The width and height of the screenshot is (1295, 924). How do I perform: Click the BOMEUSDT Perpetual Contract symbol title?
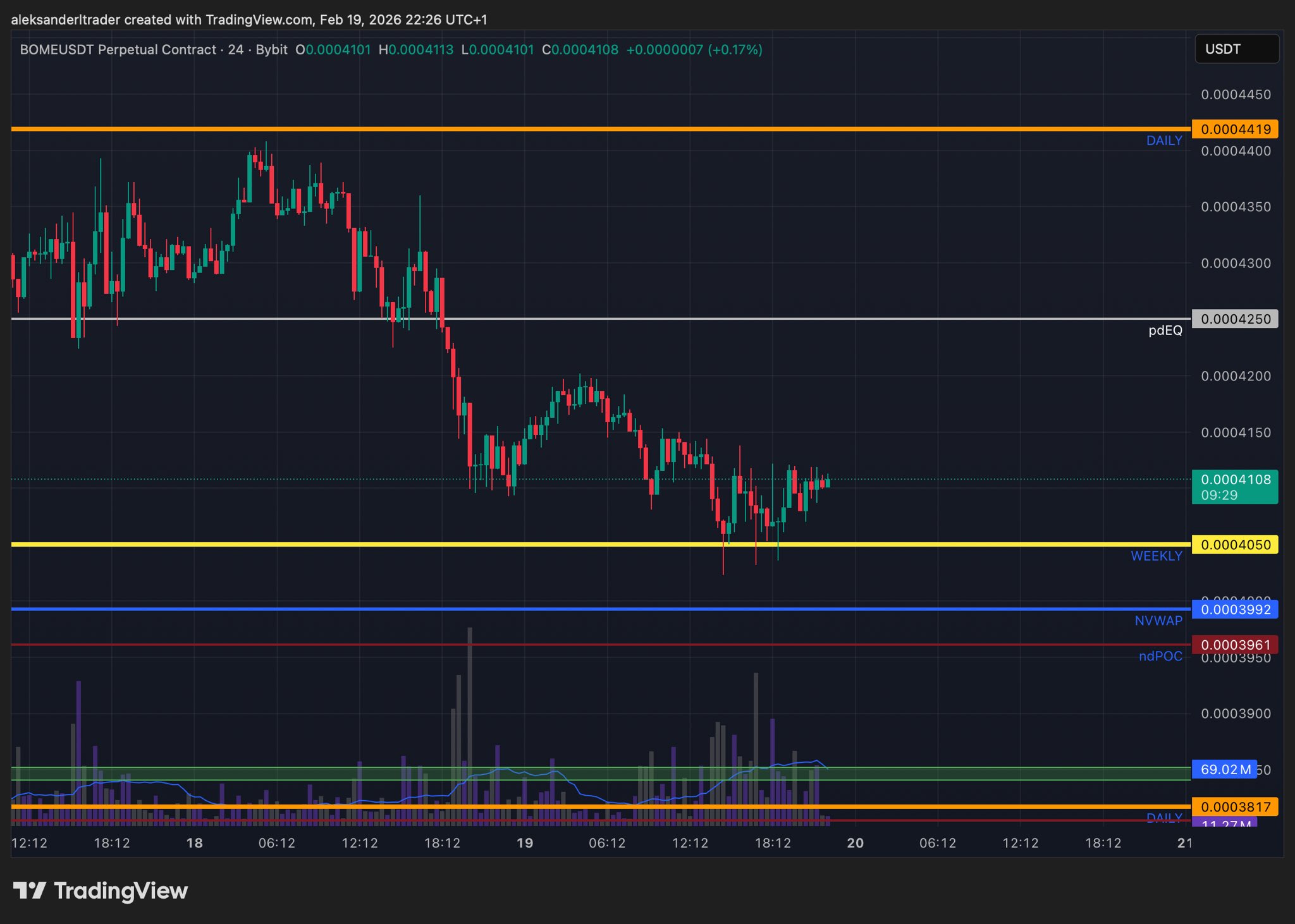(x=118, y=49)
